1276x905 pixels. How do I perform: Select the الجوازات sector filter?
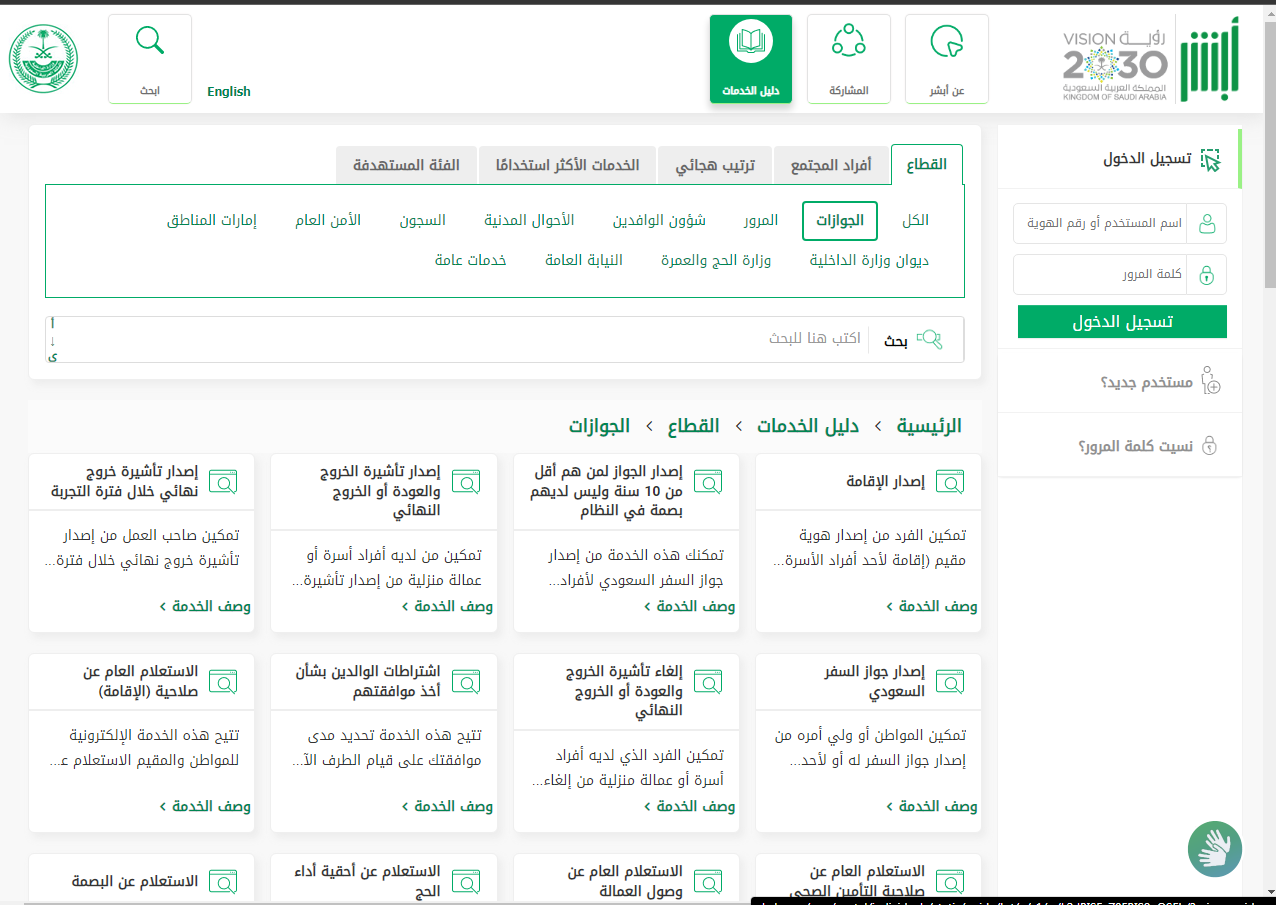tap(840, 221)
